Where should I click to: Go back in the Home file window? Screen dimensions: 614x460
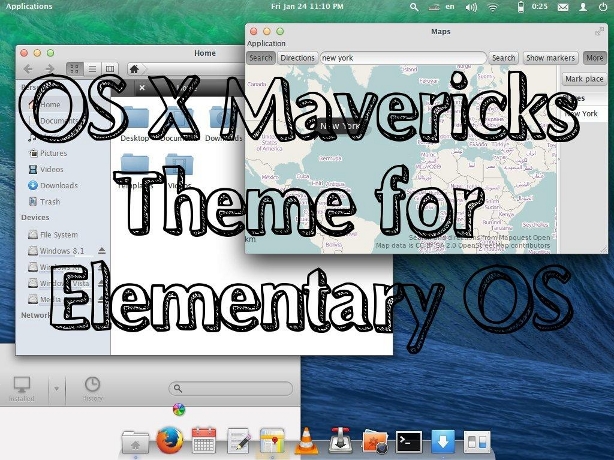point(28,69)
